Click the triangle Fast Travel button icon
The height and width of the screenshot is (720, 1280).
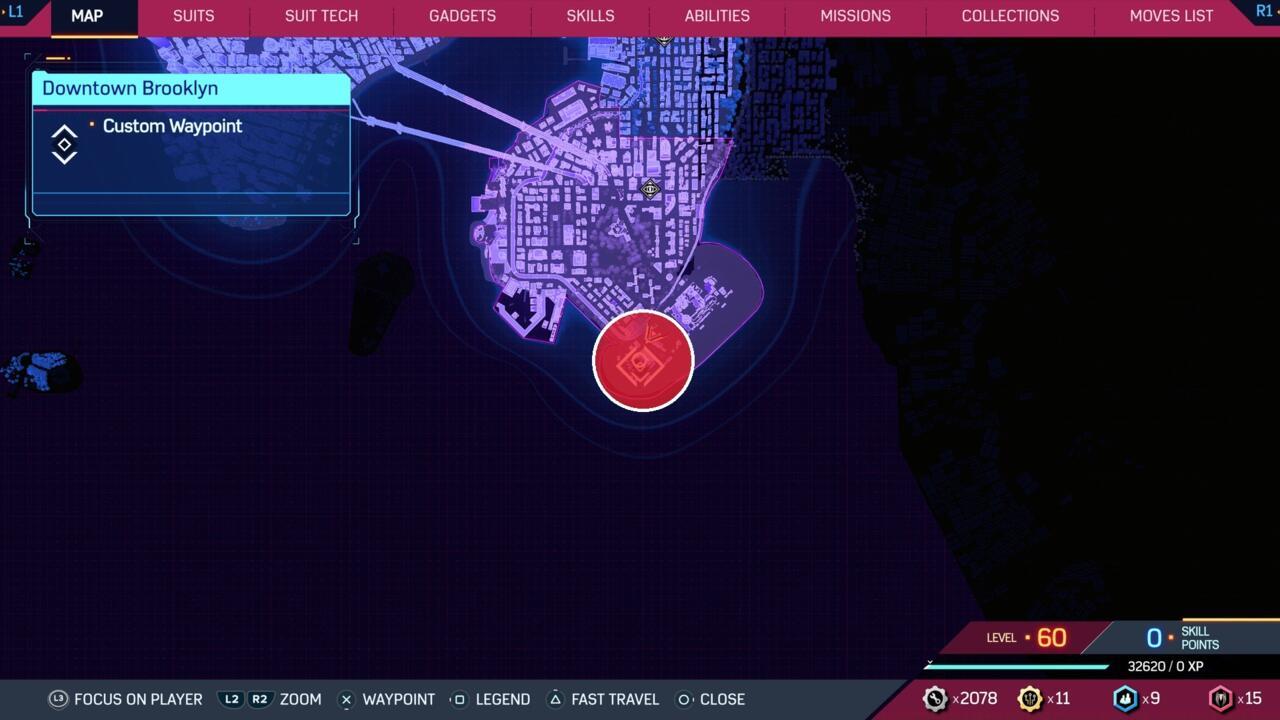(x=555, y=699)
